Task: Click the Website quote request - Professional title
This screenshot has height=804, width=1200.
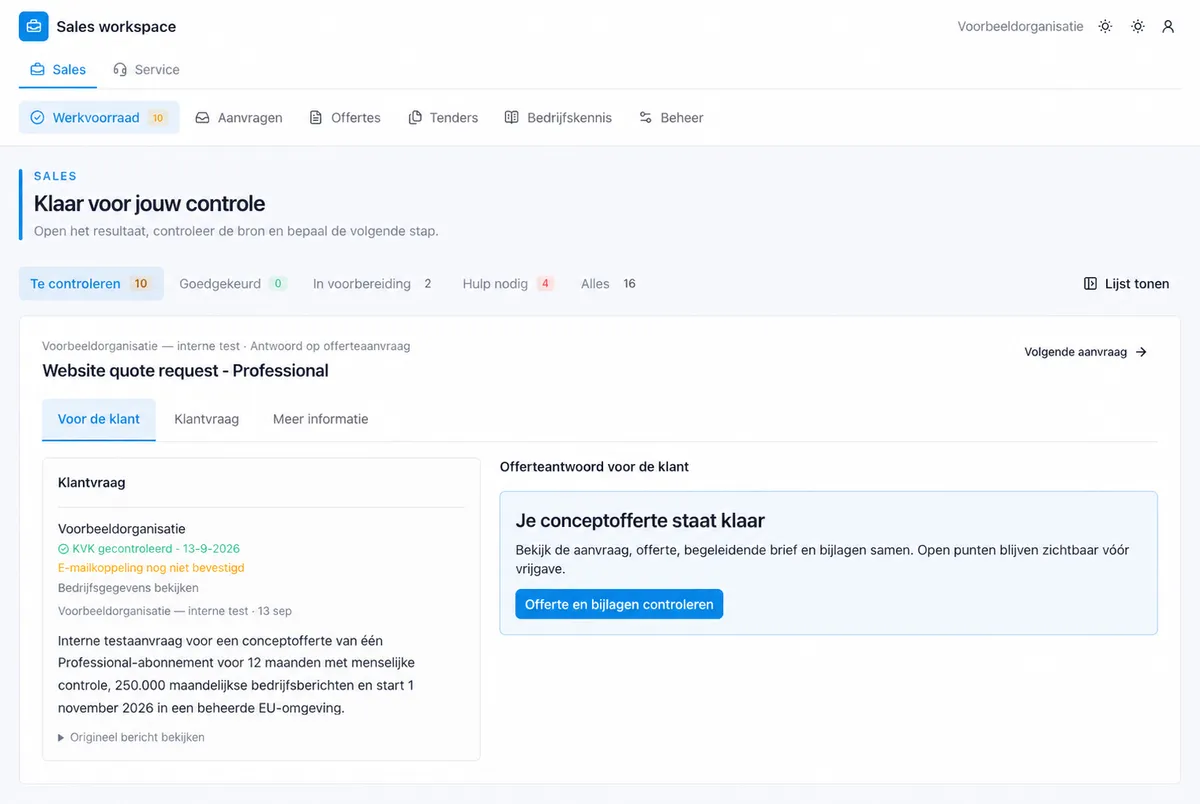Action: (x=185, y=371)
